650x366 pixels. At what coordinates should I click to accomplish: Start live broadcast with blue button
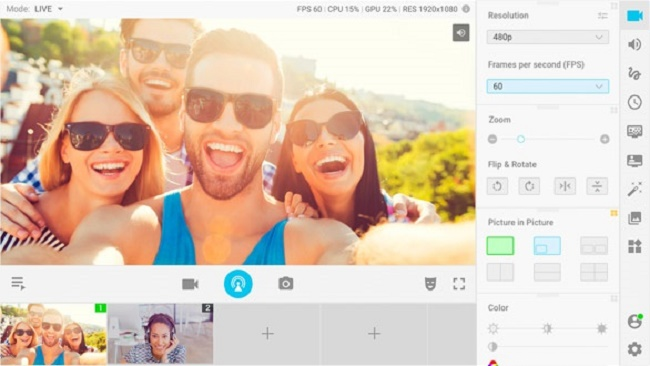click(x=238, y=284)
